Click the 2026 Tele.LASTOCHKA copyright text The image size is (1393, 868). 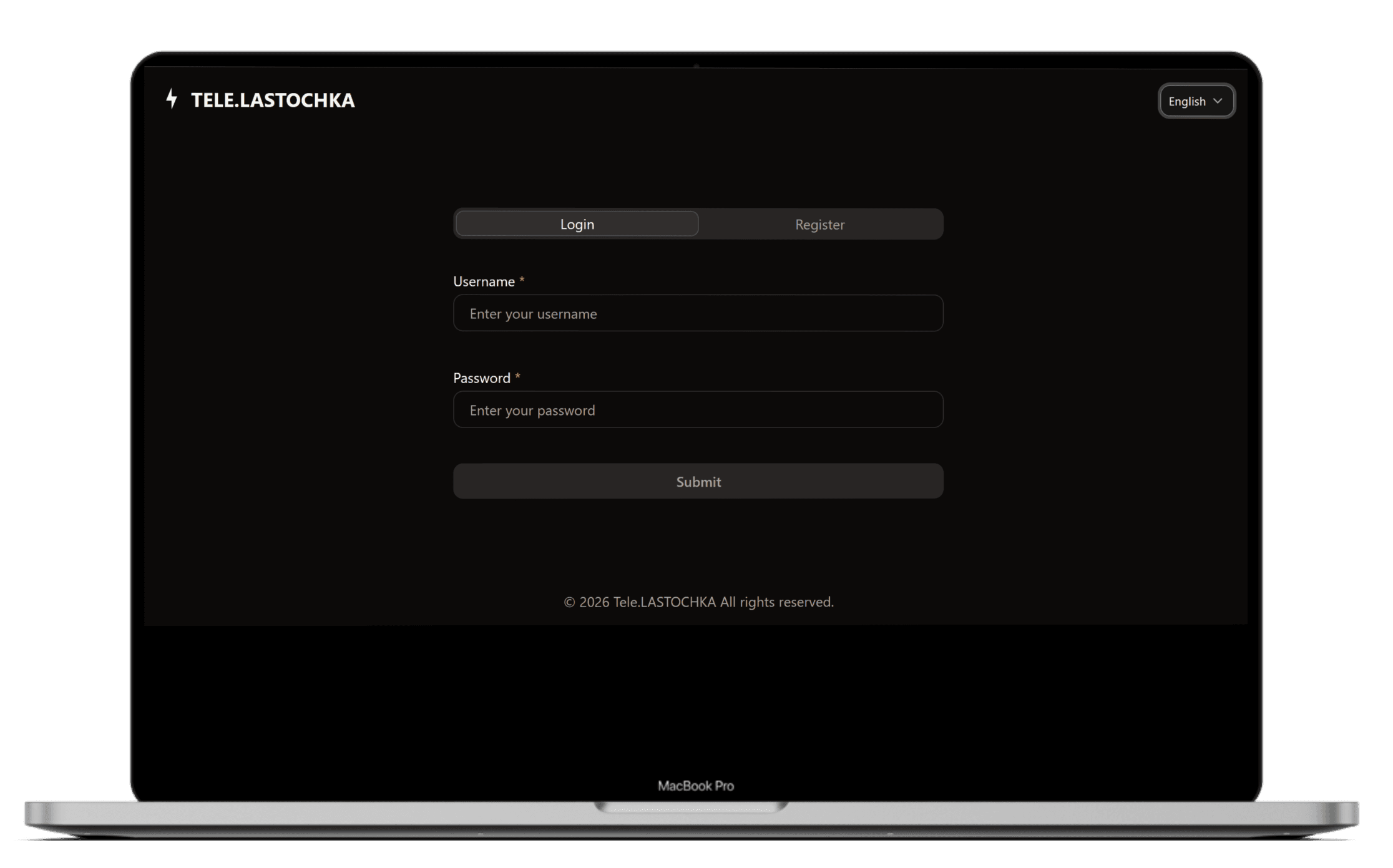[698, 602]
